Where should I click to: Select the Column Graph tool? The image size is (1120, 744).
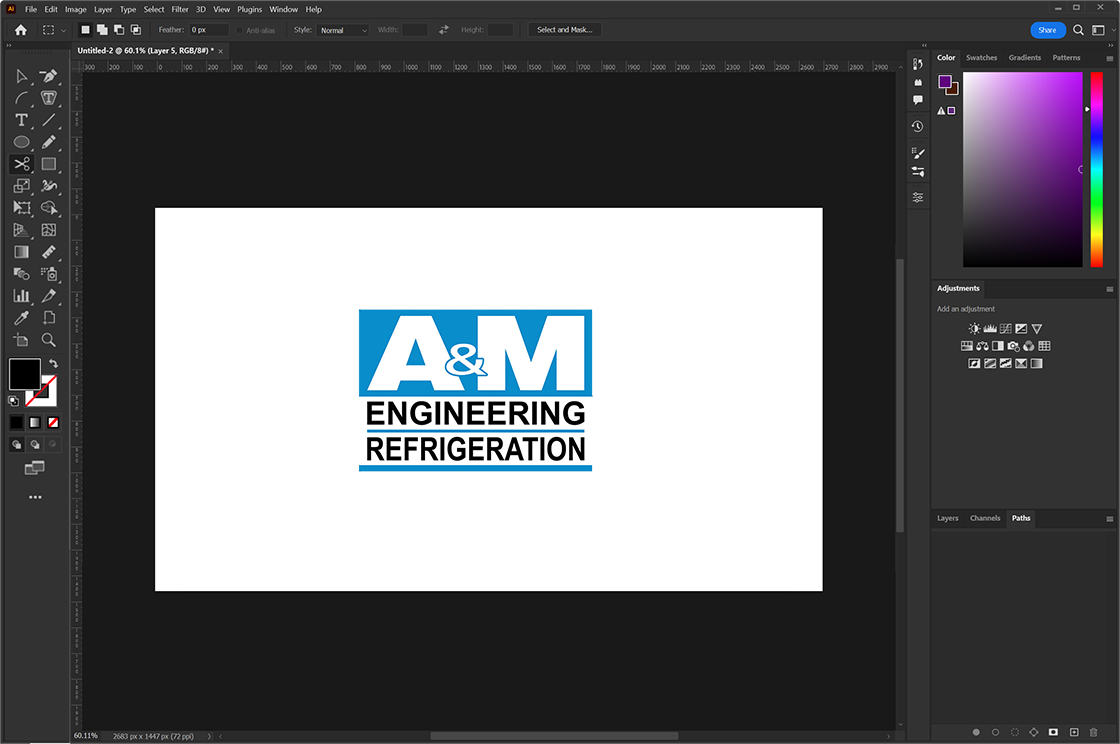21,296
